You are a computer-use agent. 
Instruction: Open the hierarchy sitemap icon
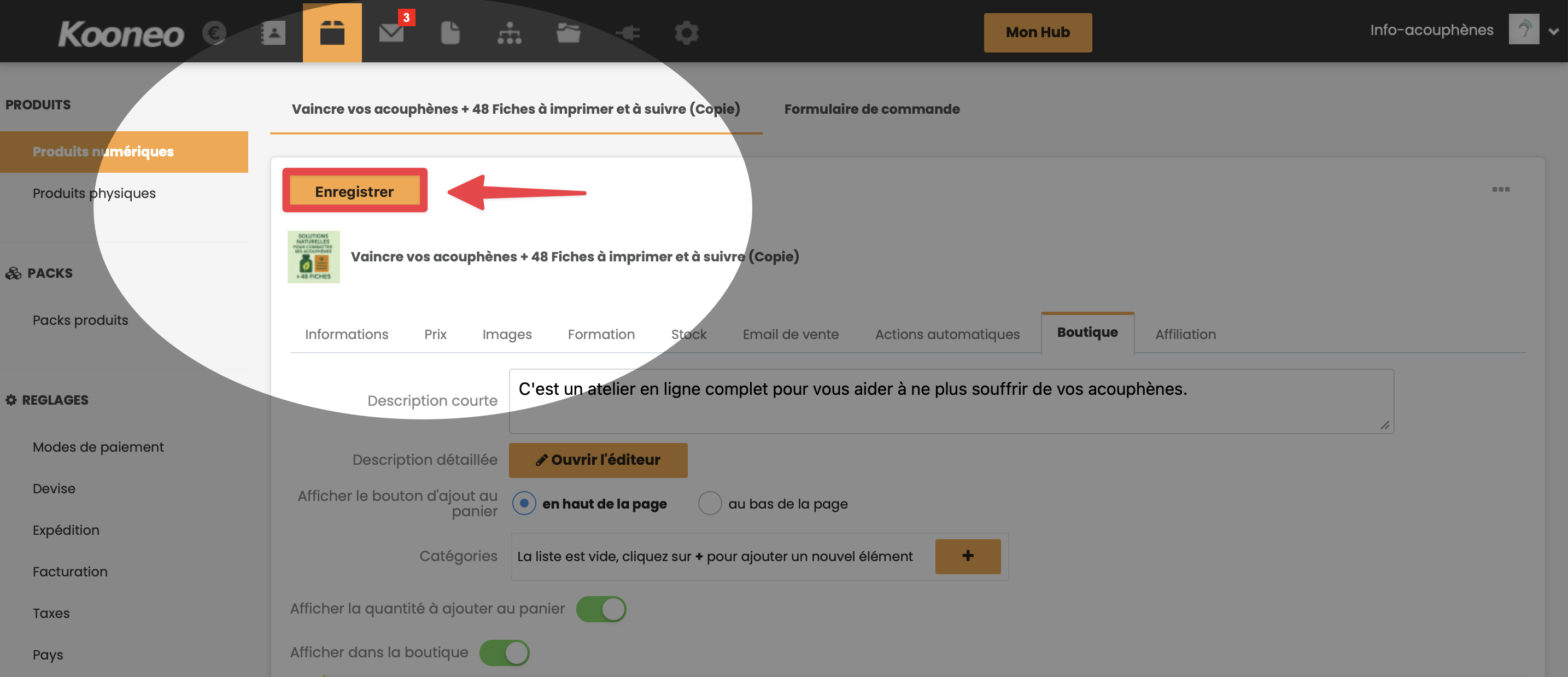[509, 33]
